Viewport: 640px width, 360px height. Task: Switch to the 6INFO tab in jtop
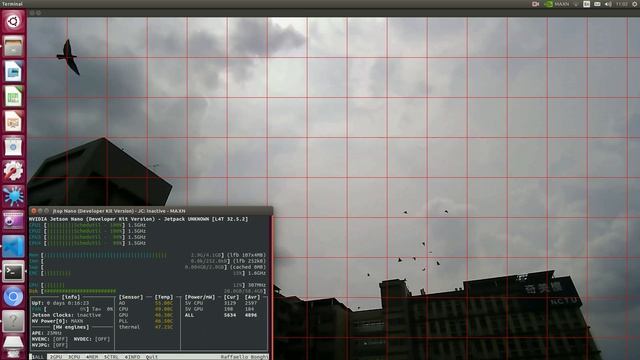tap(132, 357)
